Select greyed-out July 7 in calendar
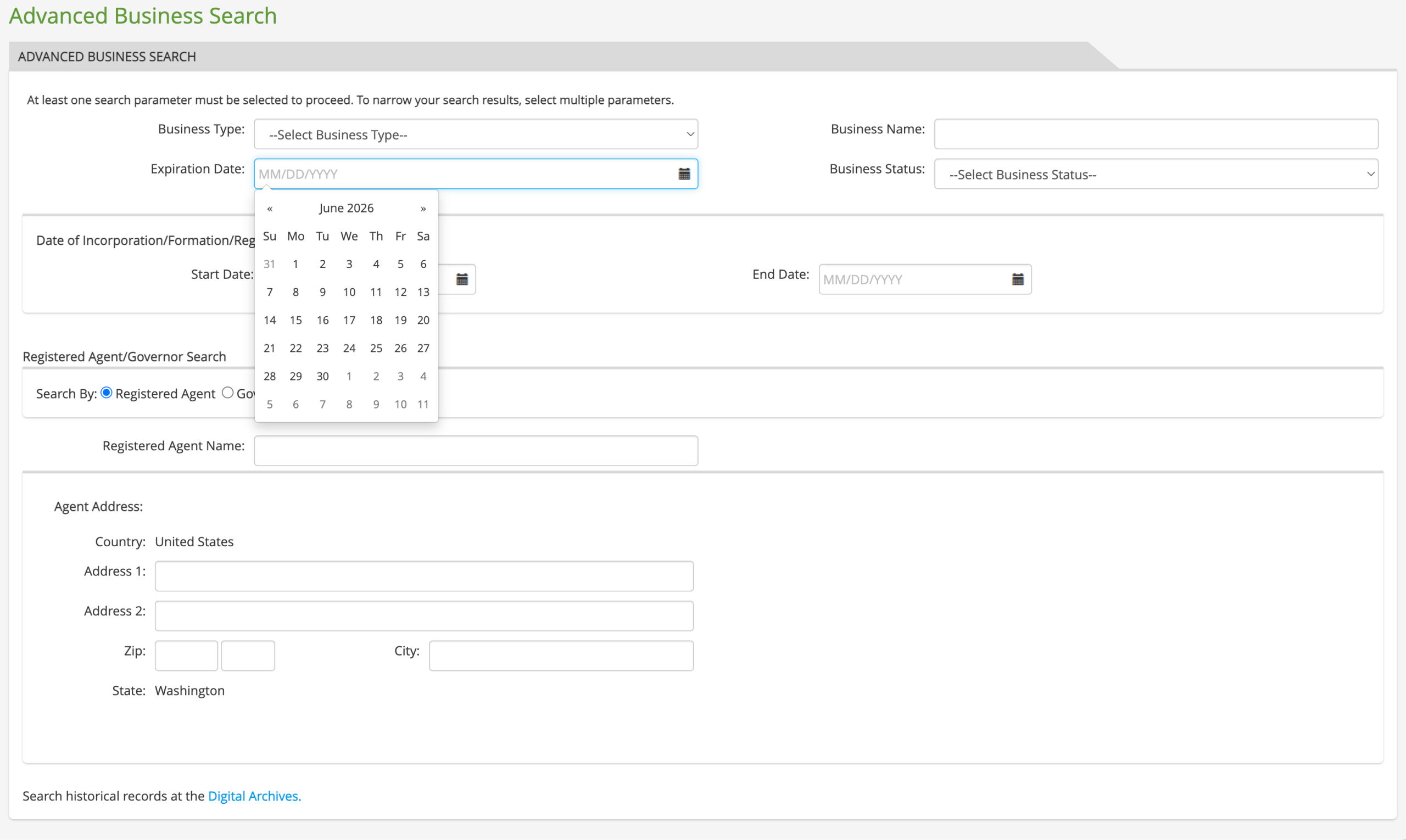Viewport: 1406px width, 840px height. (323, 404)
